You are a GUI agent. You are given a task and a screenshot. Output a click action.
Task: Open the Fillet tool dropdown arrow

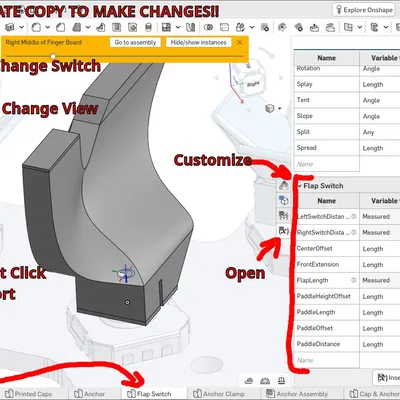tap(47, 27)
